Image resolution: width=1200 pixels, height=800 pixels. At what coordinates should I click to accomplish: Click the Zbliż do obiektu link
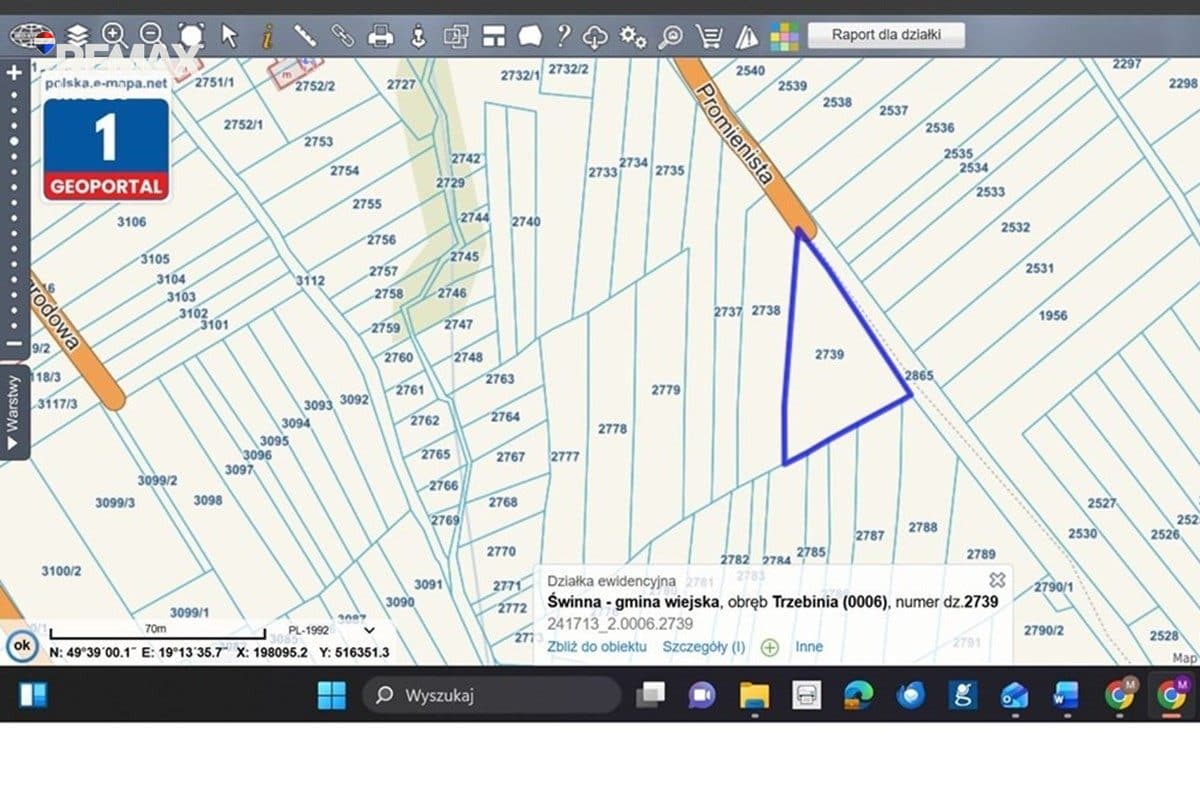597,646
